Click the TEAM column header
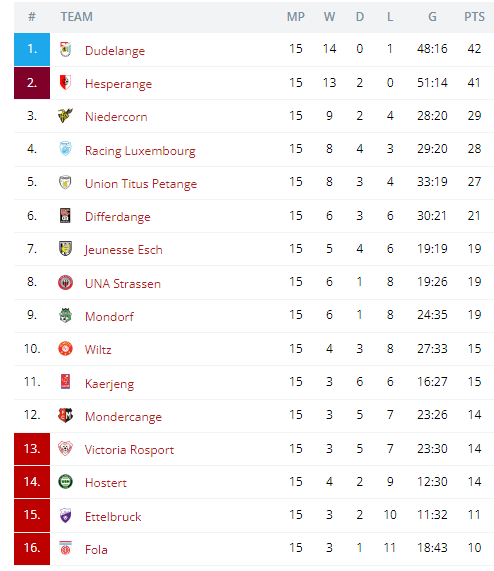The image size is (494, 571). coord(76,17)
